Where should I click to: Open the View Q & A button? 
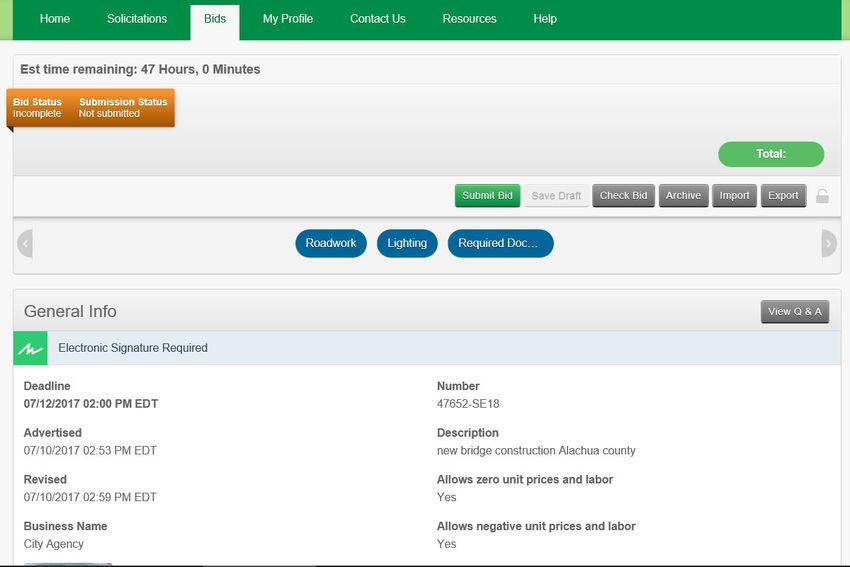(x=795, y=312)
